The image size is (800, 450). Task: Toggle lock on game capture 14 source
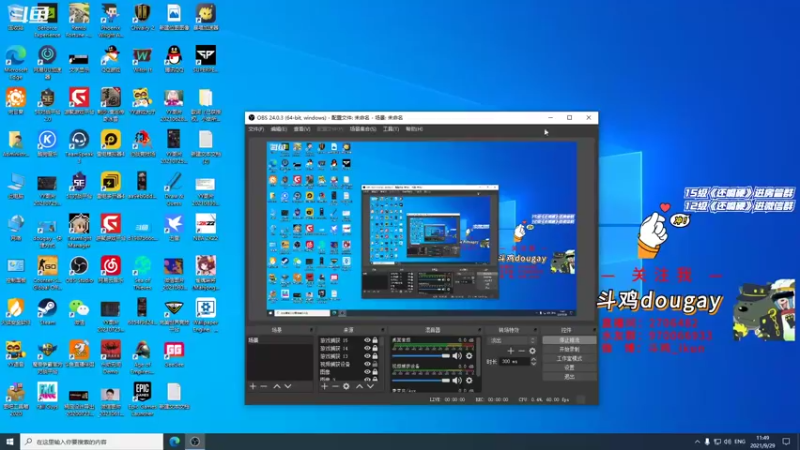pos(375,348)
